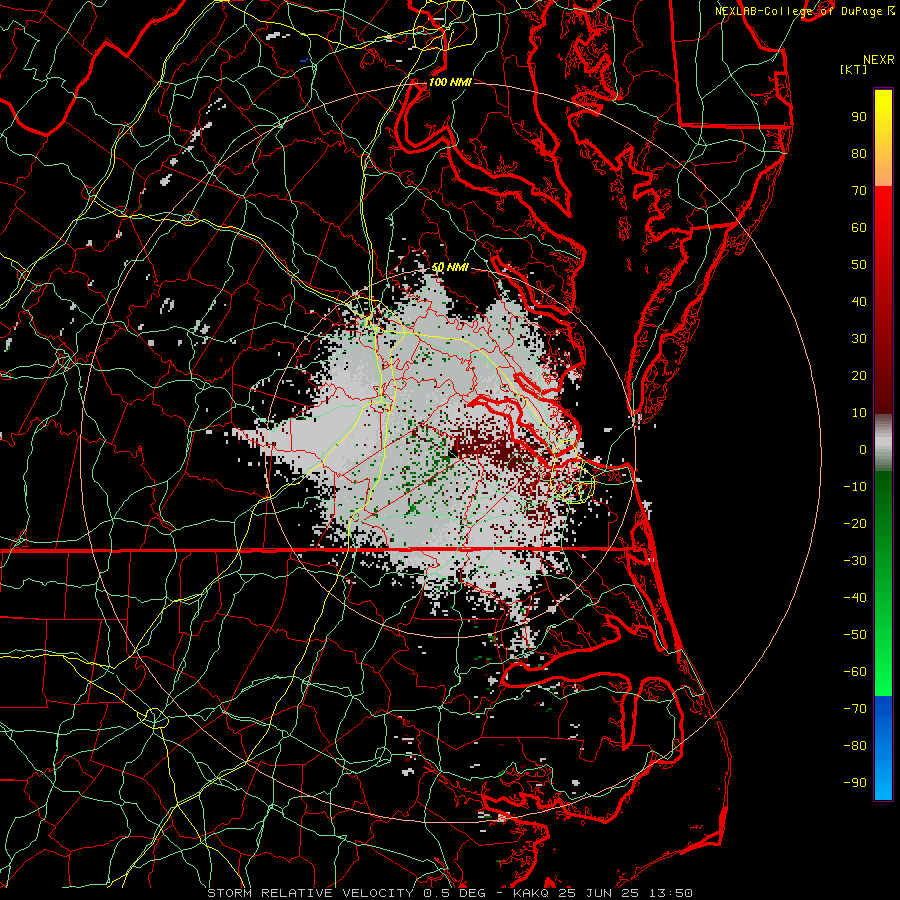
Task: Click the STORM RELATIVE VELOCITY caption text
Action: point(310,893)
